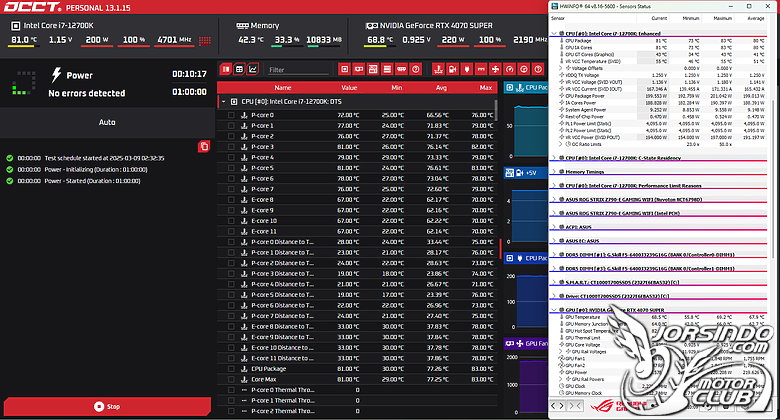Screen dimensions: 780x420
Task: Select HWiNFO GPU Temperature row
Action: click(x=658, y=317)
